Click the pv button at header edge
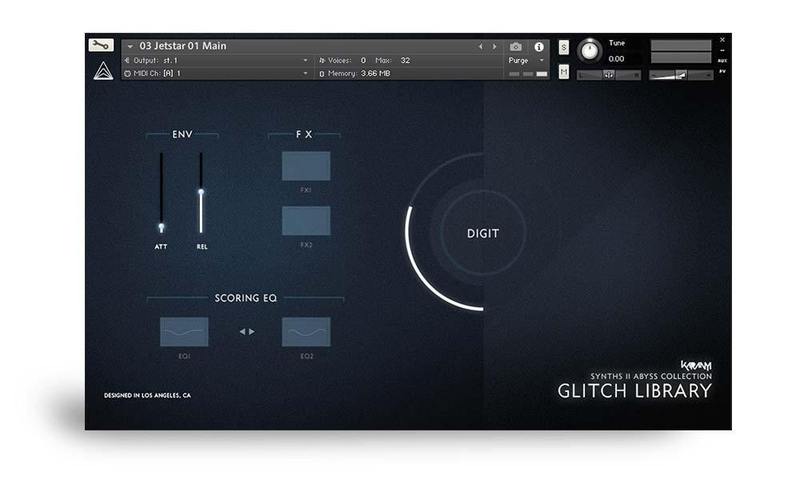 tap(722, 71)
